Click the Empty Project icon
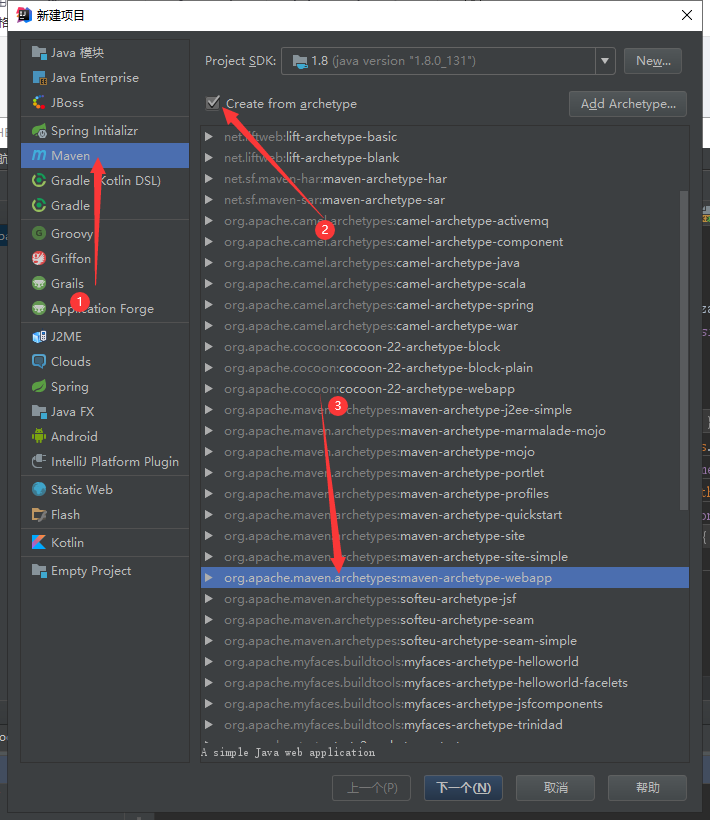The height and width of the screenshot is (820, 710). tap(39, 571)
